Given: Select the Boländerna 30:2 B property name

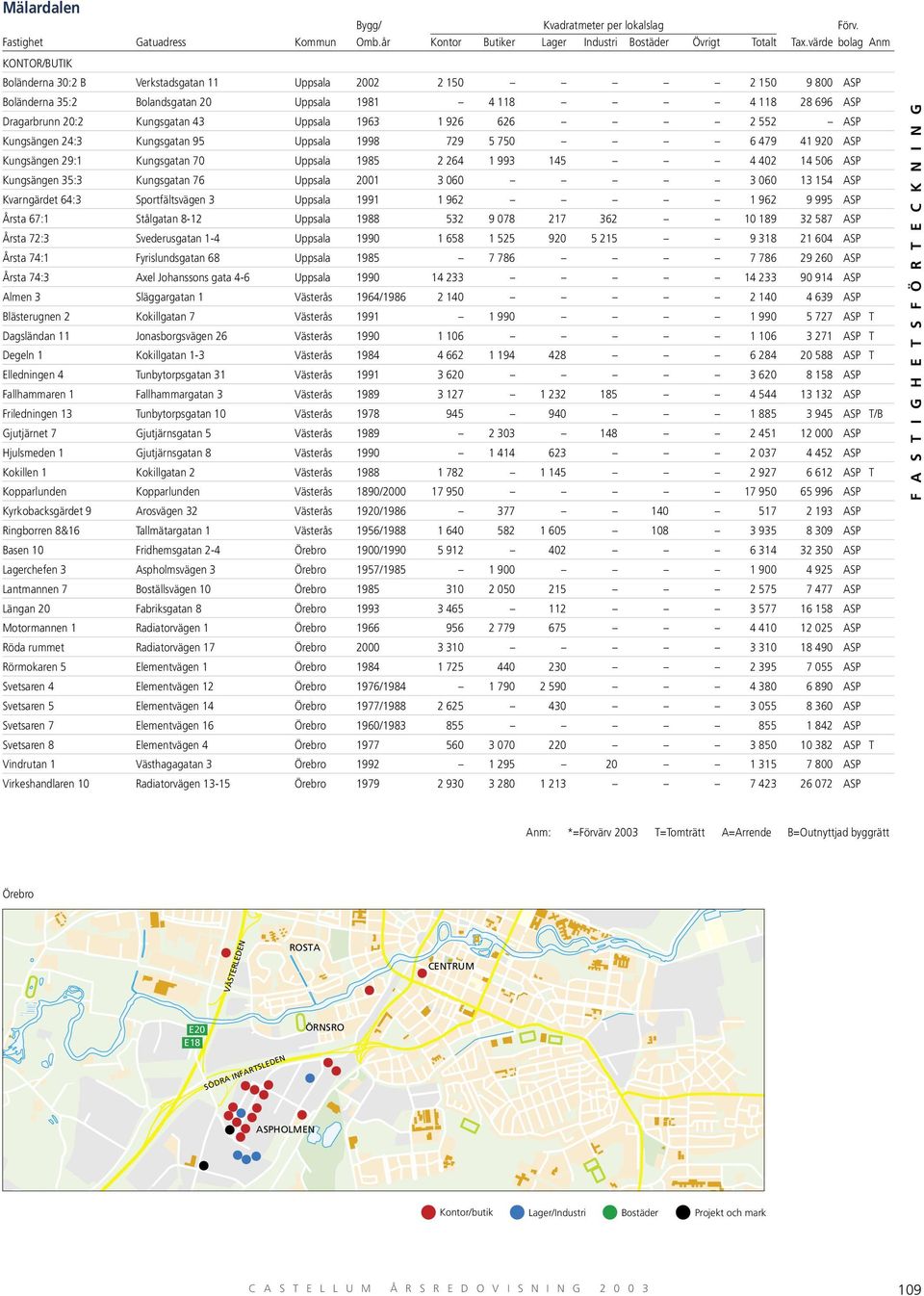Looking at the screenshot, I should 44,83.
